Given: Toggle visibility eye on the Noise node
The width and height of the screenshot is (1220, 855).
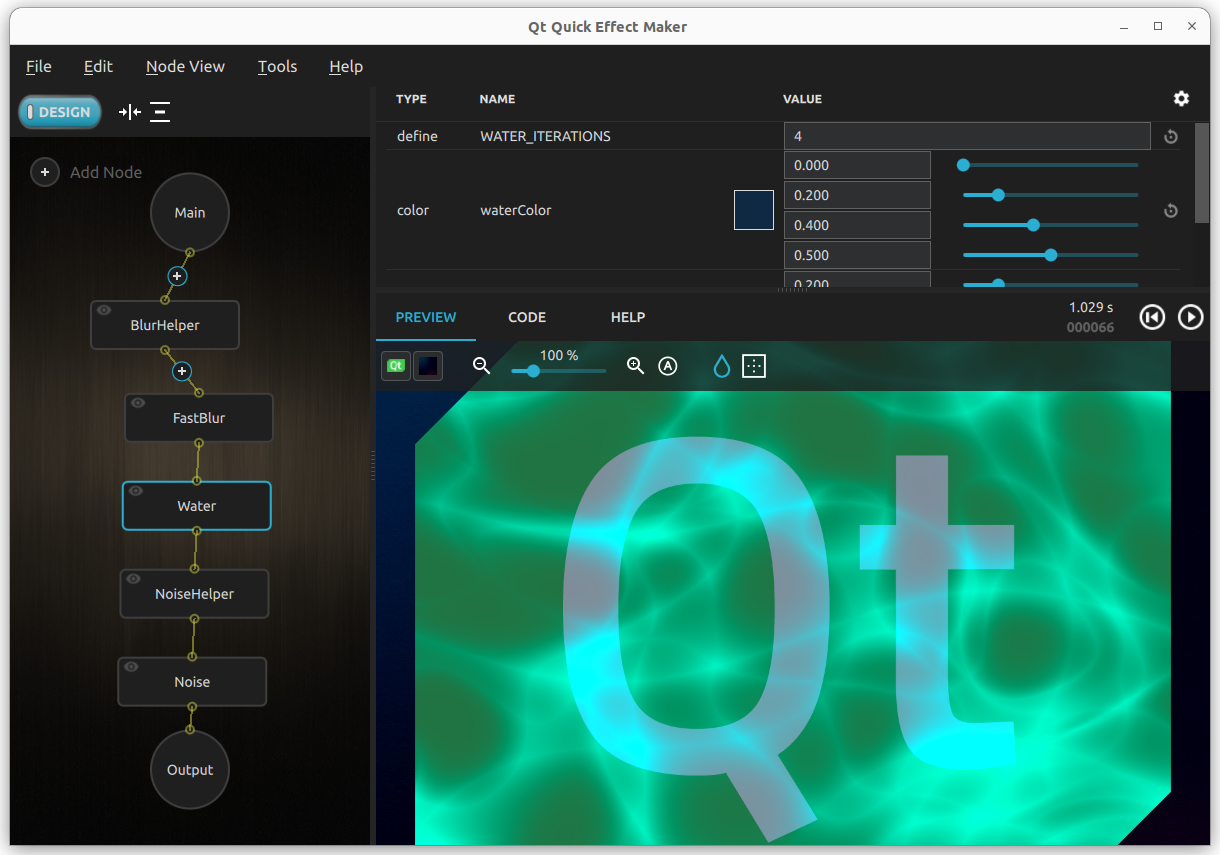Looking at the screenshot, I should 131,667.
